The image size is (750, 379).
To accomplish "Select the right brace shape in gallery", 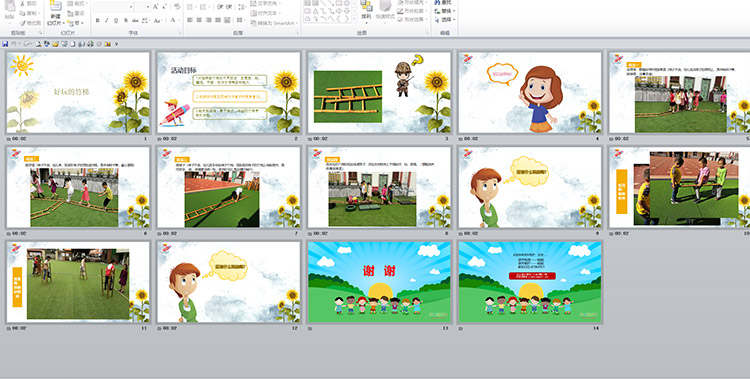I will [x=346, y=19].
